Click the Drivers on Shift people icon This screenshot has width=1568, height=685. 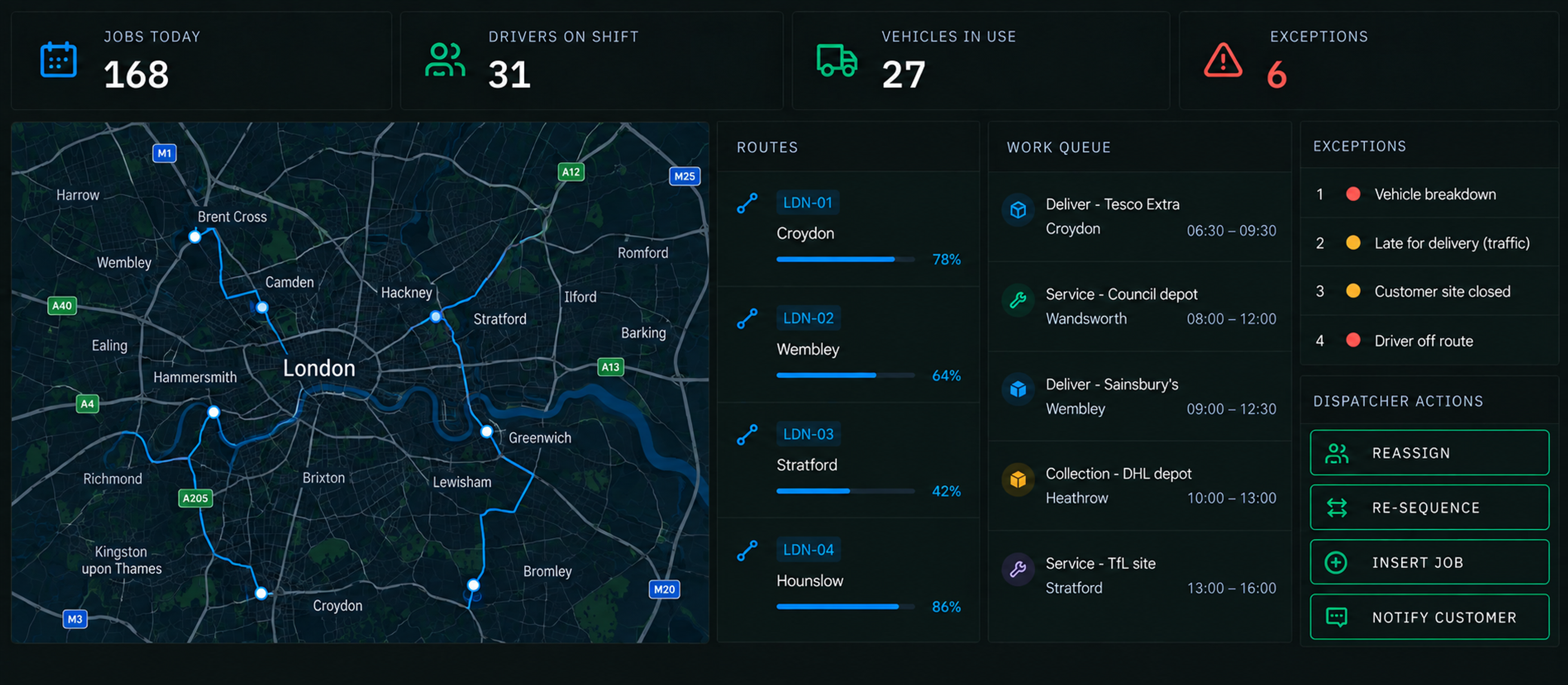pos(445,60)
